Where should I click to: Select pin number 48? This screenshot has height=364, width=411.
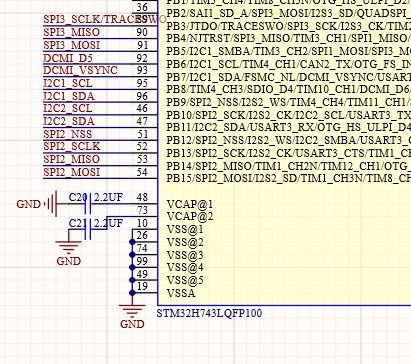click(x=142, y=197)
